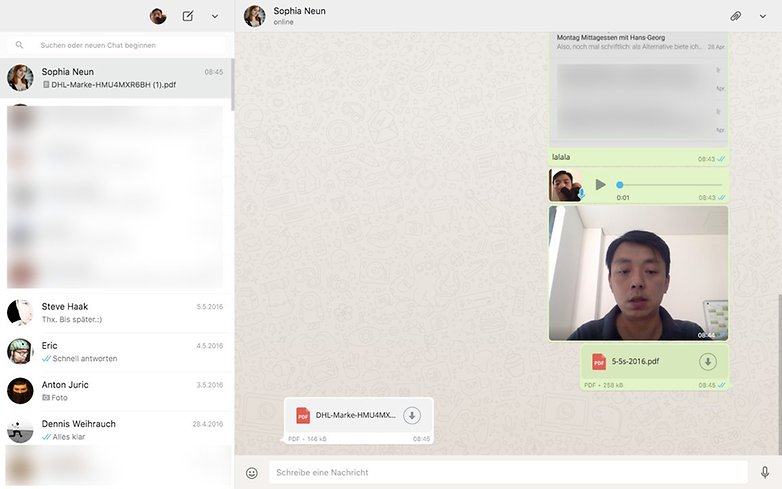Click Eric's avatar with helmet
The image size is (782, 489).
pos(20,351)
